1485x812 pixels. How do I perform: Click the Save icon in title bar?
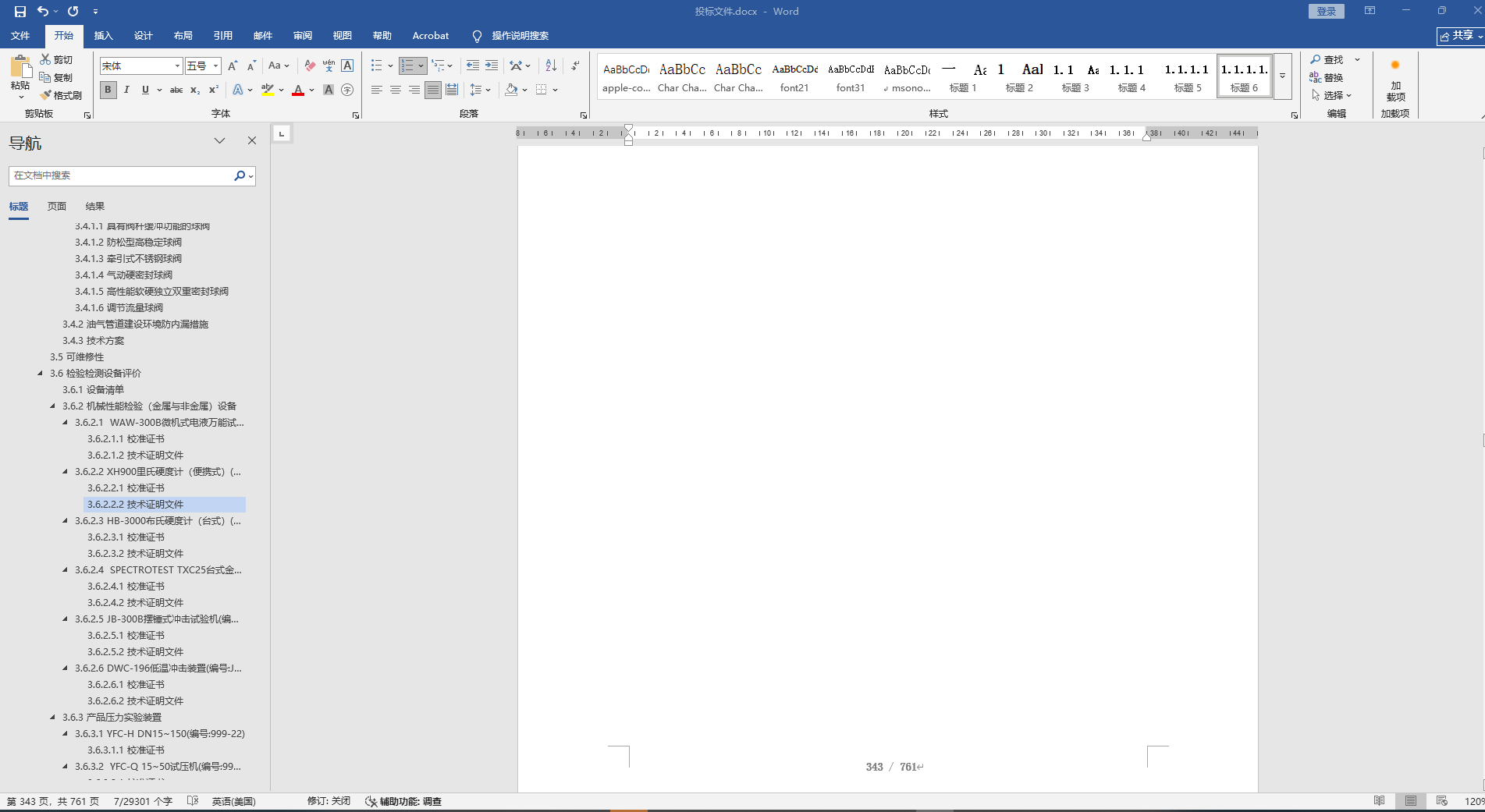click(x=20, y=11)
